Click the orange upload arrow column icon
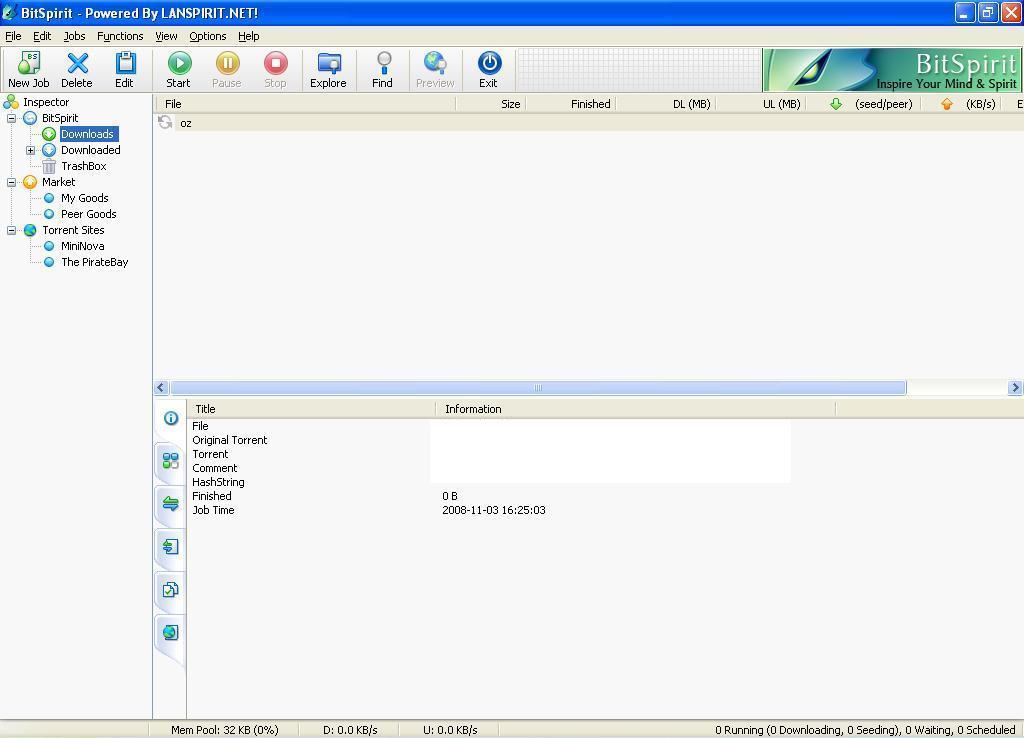This screenshot has height=738, width=1024. point(947,104)
